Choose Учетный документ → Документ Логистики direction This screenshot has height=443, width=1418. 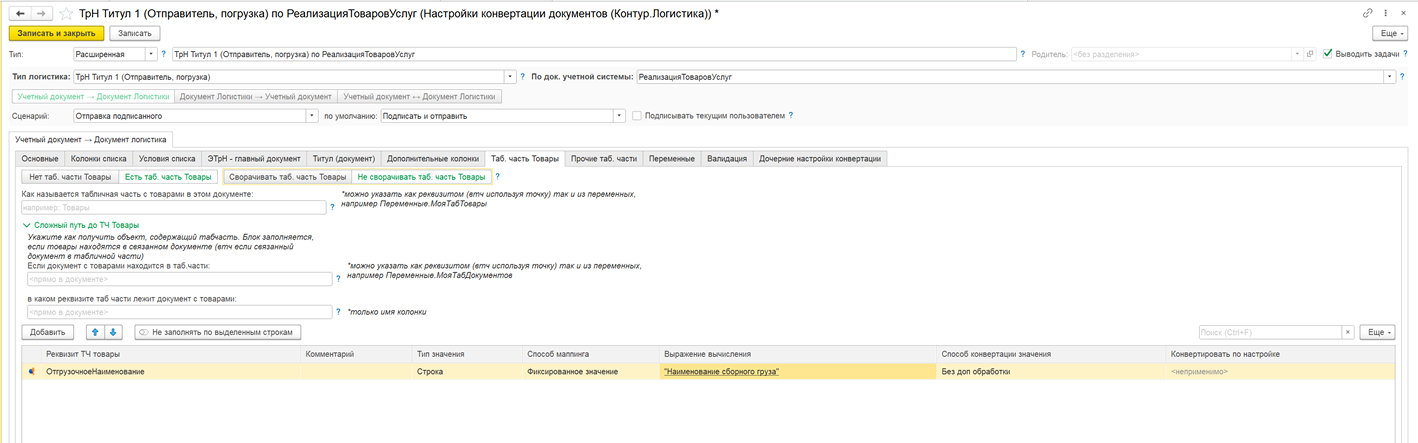[x=93, y=97]
